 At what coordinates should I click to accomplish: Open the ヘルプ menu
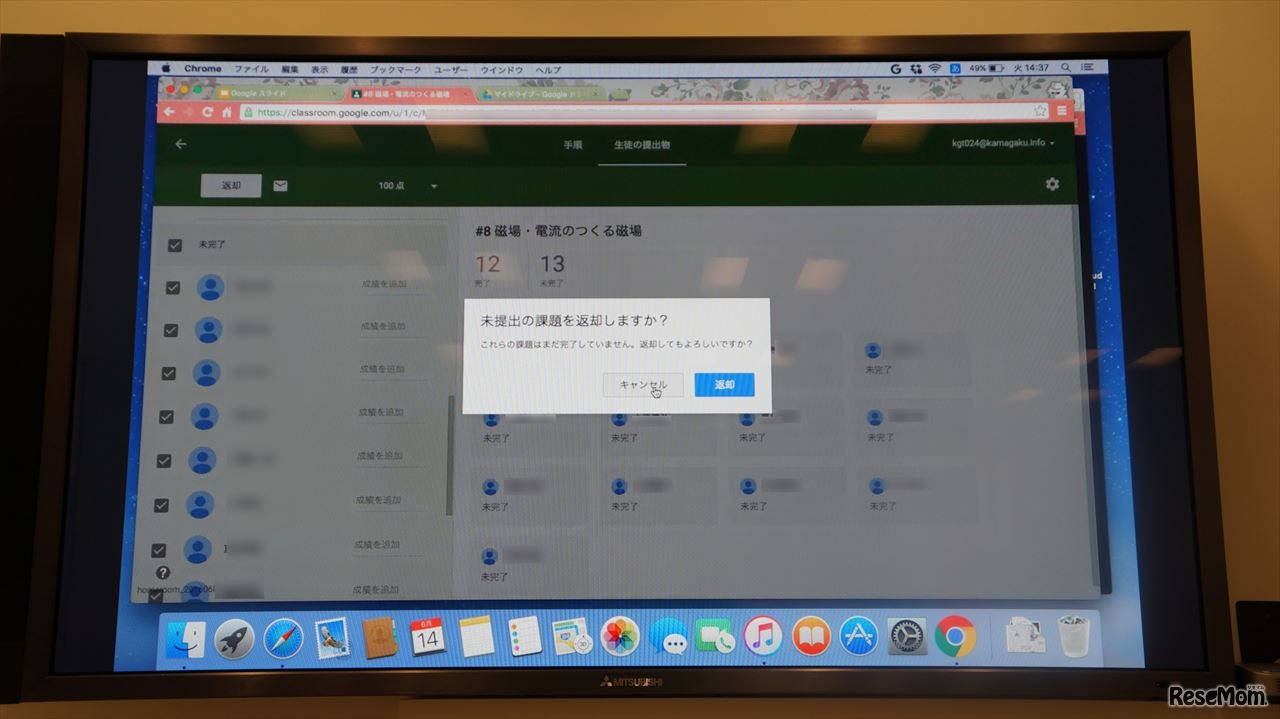[548, 70]
